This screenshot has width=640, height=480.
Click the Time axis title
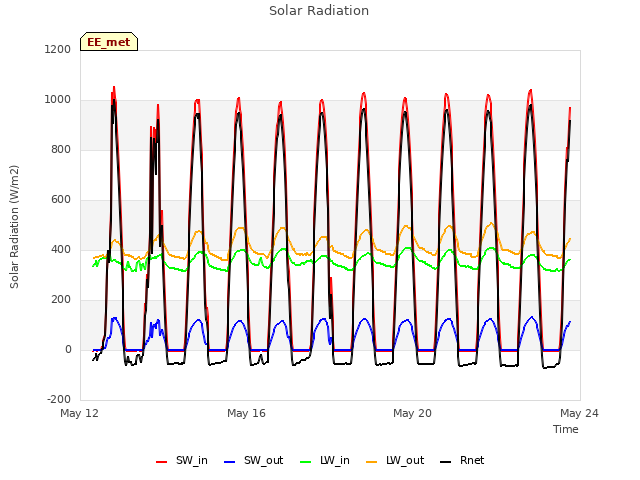[x=566, y=429]
